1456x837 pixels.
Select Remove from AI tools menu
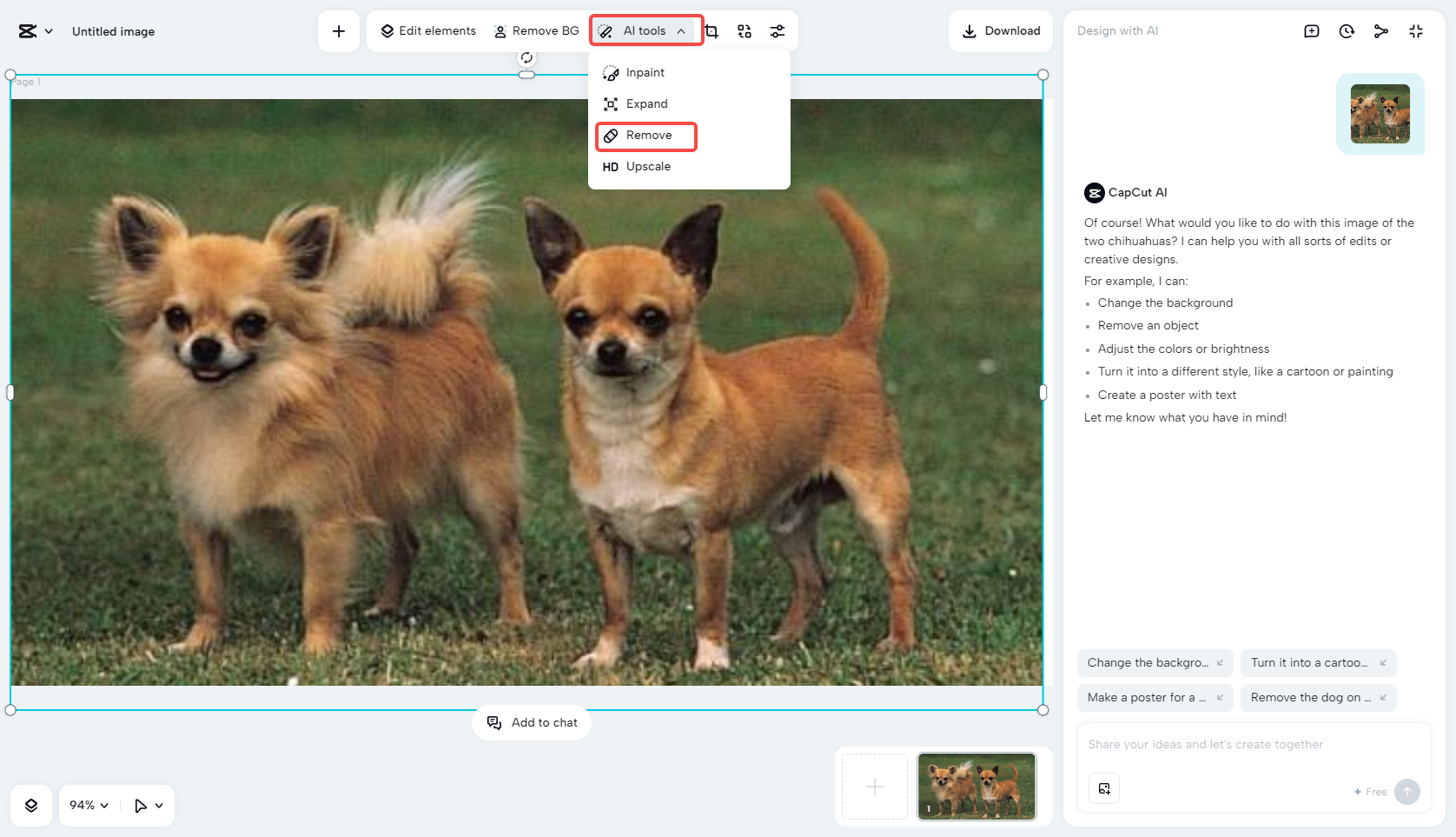[646, 136]
